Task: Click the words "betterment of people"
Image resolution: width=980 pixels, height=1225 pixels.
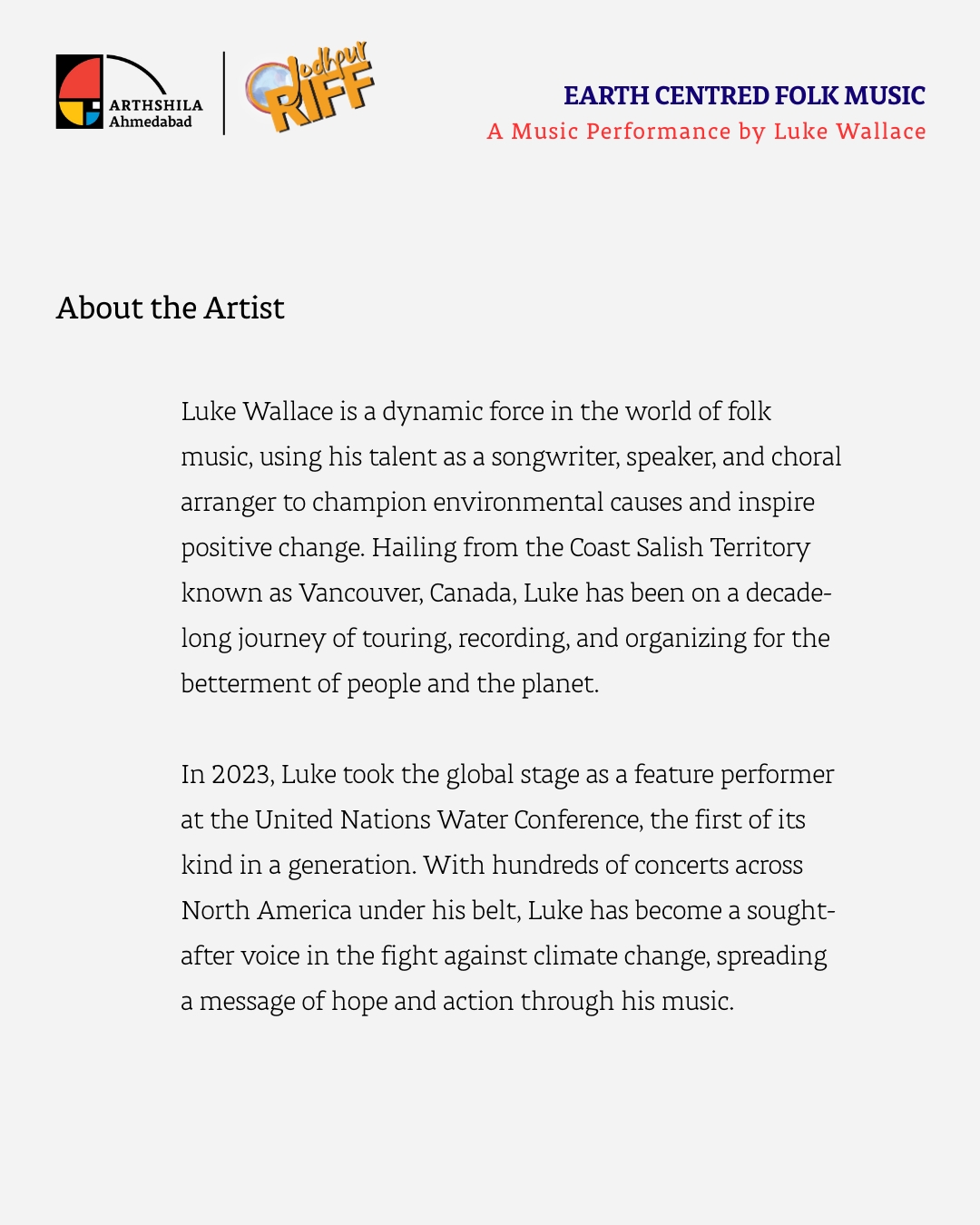Action: (x=301, y=684)
